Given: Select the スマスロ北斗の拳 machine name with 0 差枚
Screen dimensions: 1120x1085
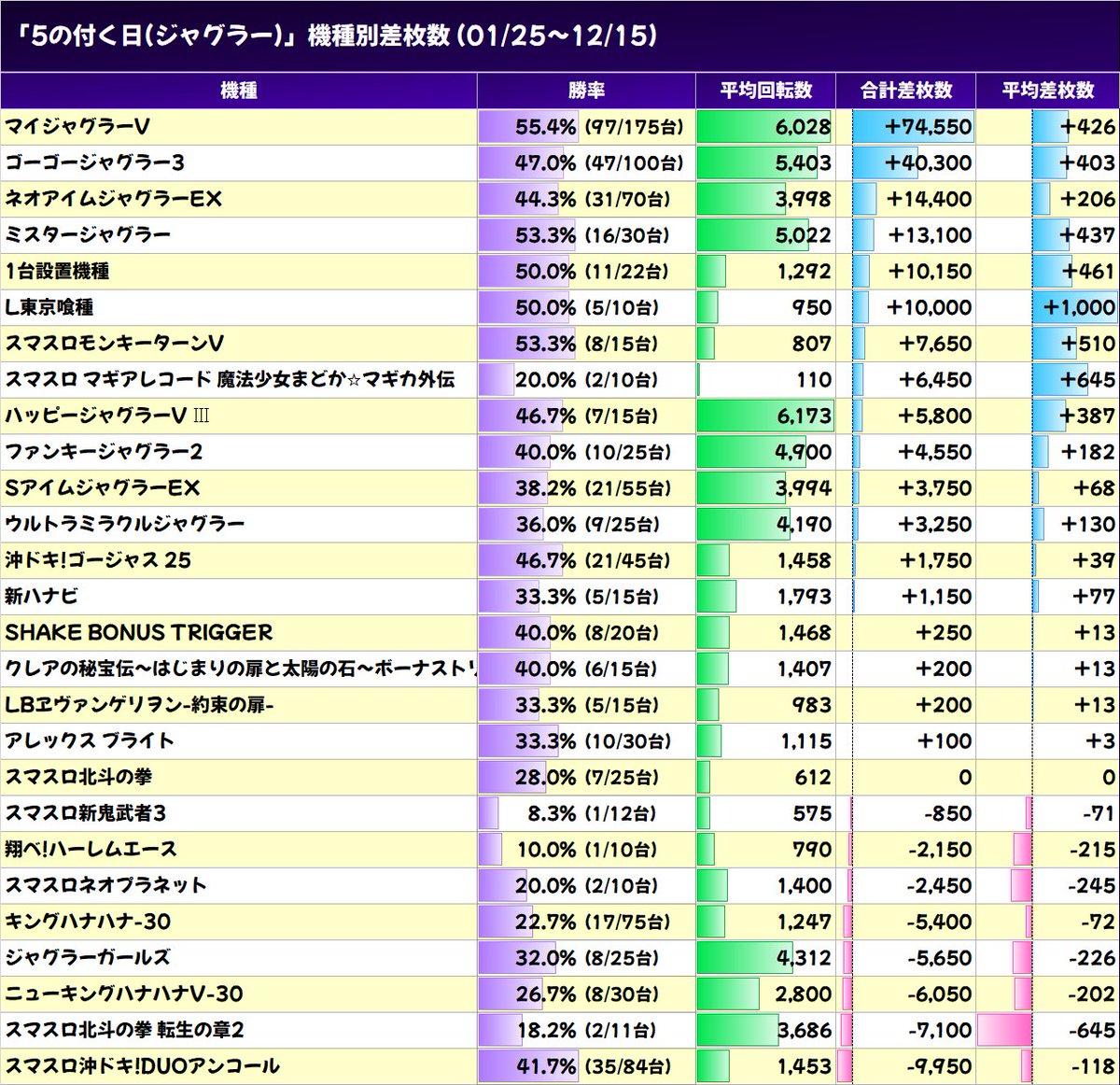Looking at the screenshot, I should pyautogui.click(x=78, y=777).
